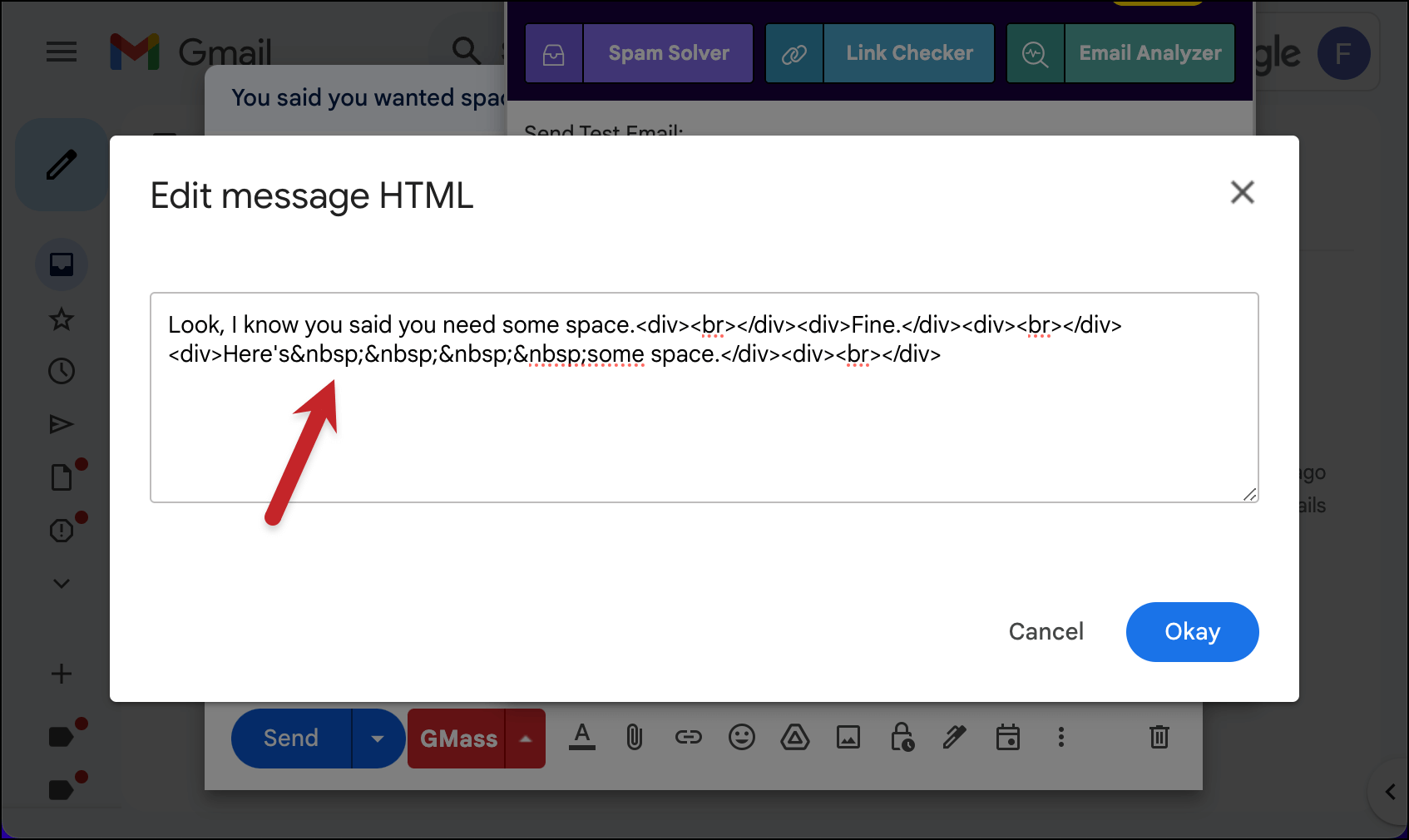Open Spam exclamation icon in sidebar

(x=62, y=531)
